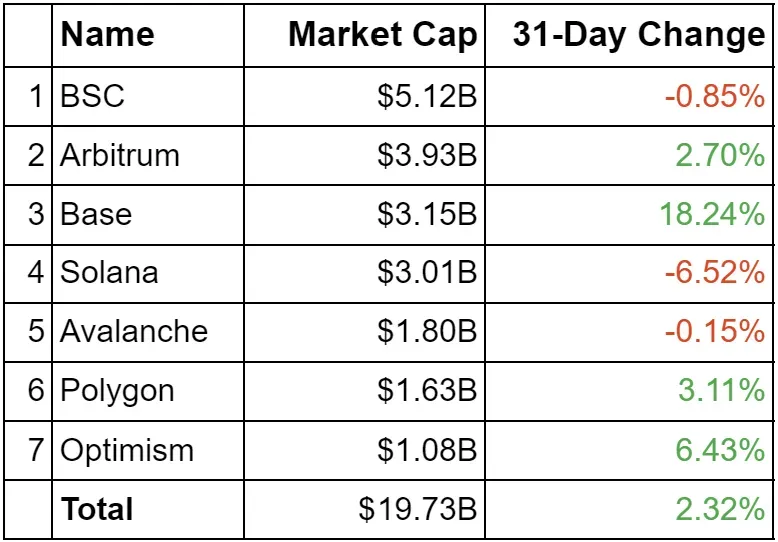Click the Optimism name cell

point(127,449)
